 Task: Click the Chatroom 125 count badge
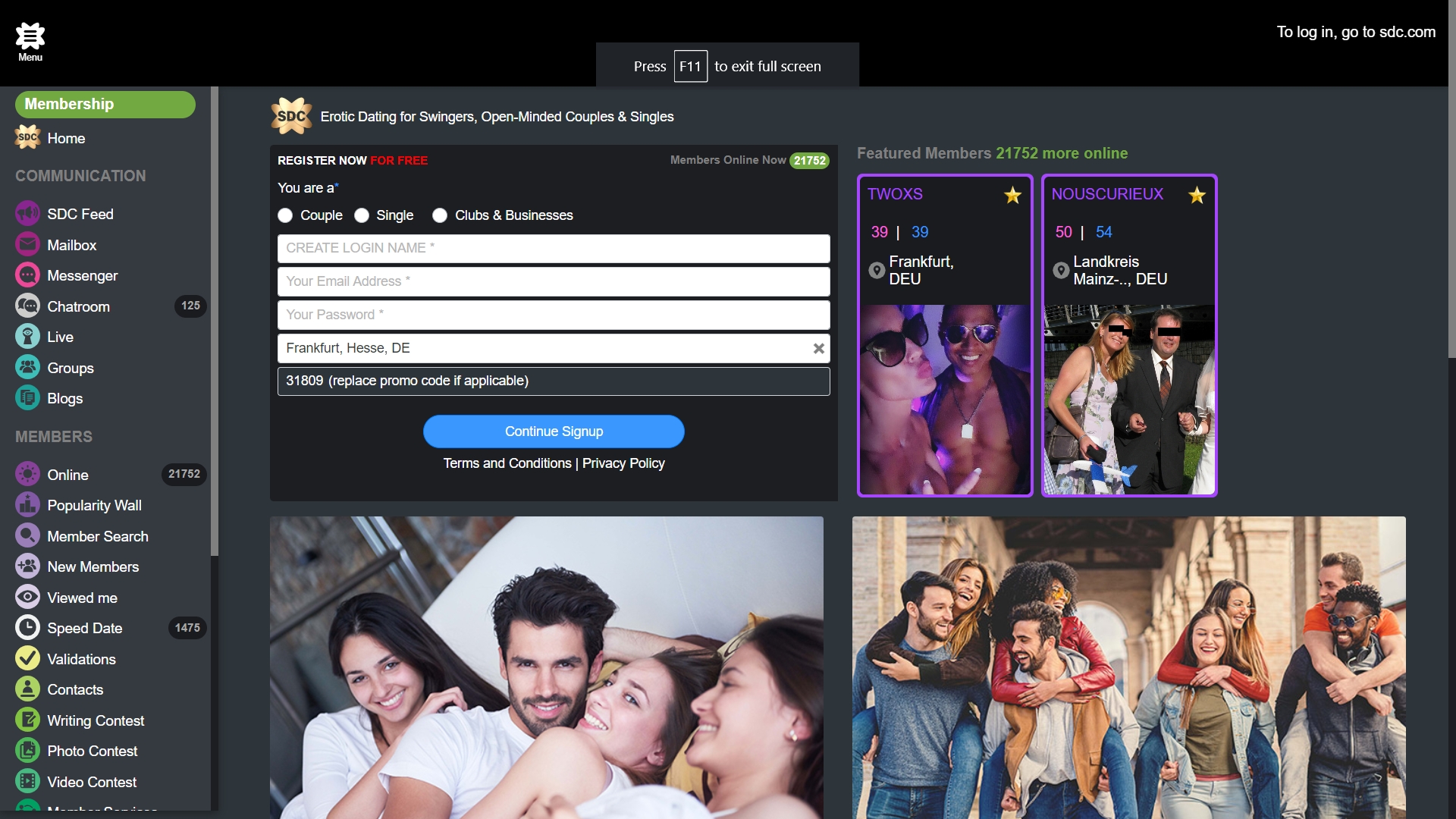click(190, 306)
